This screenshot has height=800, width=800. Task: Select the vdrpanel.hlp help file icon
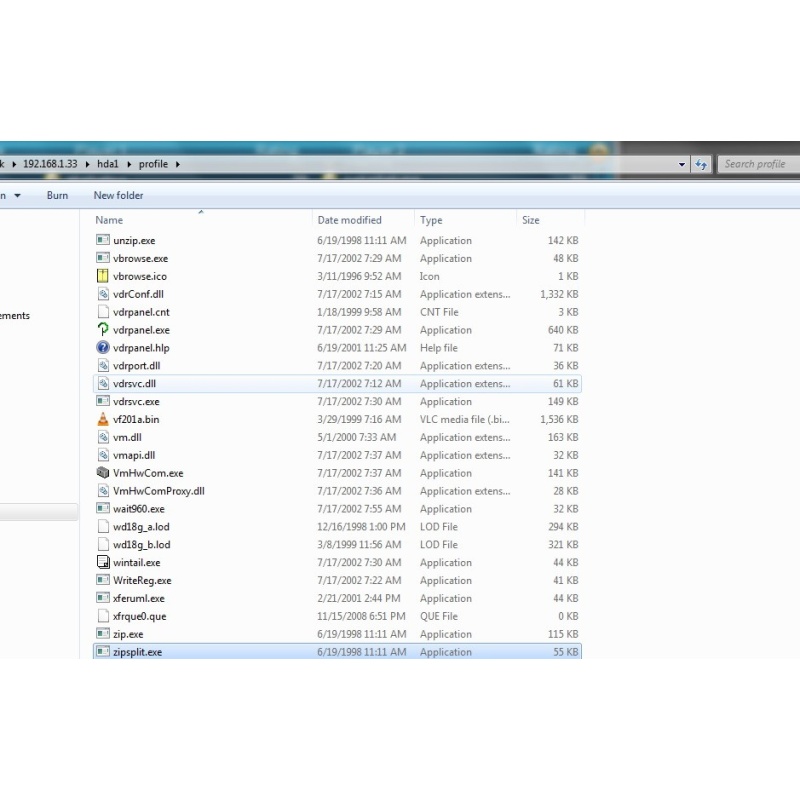(103, 348)
